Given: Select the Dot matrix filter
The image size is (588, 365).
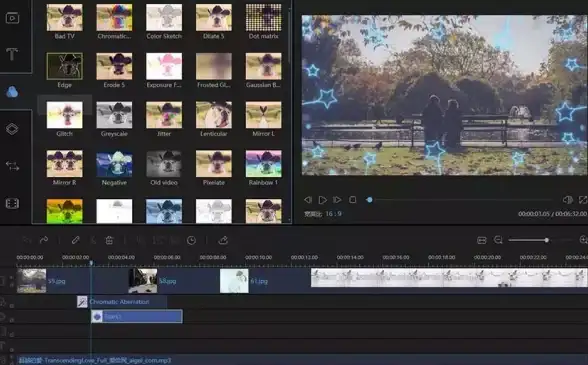Looking at the screenshot, I should pyautogui.click(x=264, y=18).
